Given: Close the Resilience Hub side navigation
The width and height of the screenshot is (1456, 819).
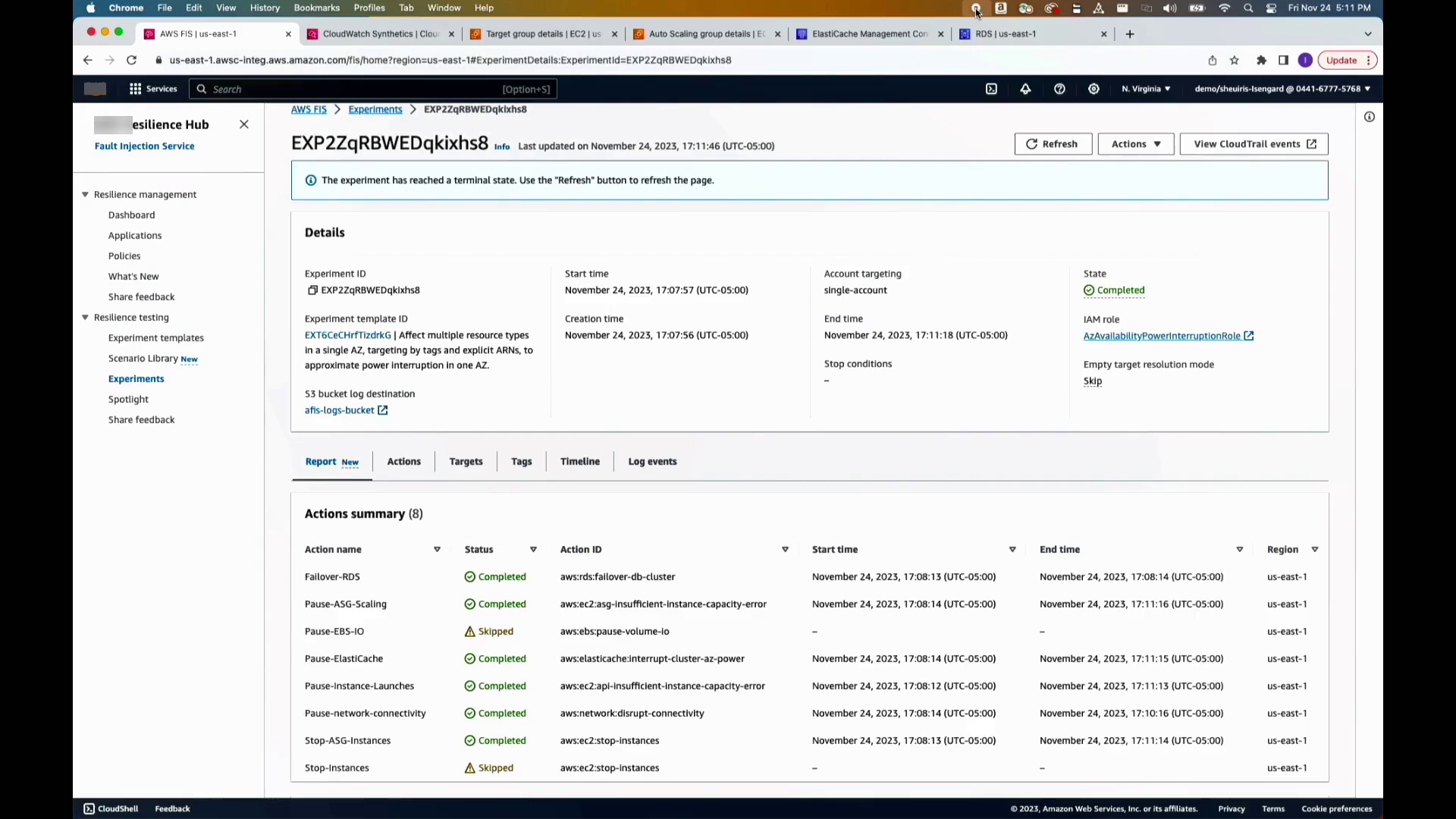Looking at the screenshot, I should click(x=244, y=124).
